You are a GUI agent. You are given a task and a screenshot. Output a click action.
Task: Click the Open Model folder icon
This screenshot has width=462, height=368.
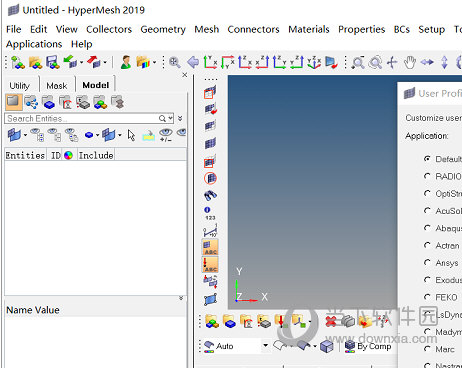point(35,62)
